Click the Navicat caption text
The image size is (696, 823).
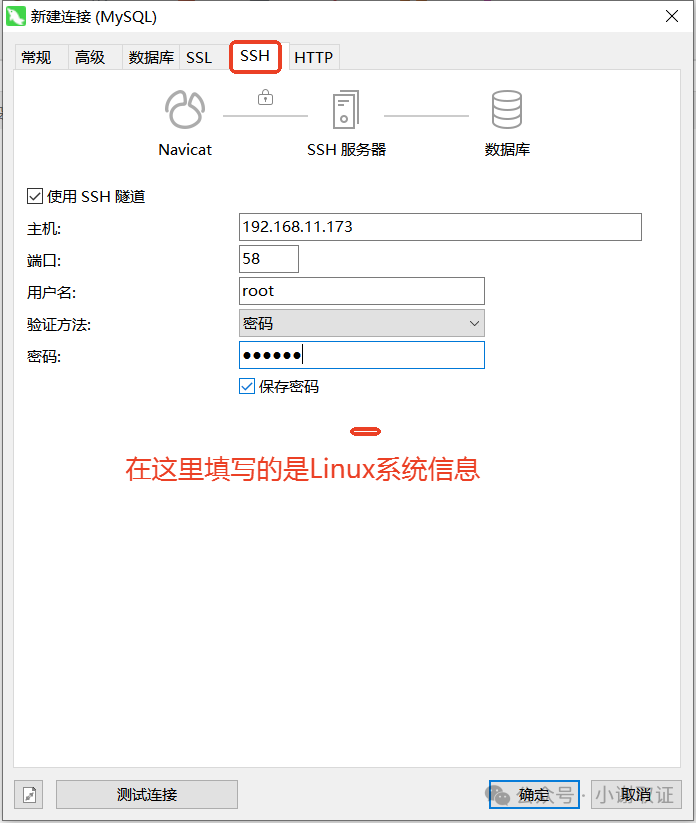[185, 150]
